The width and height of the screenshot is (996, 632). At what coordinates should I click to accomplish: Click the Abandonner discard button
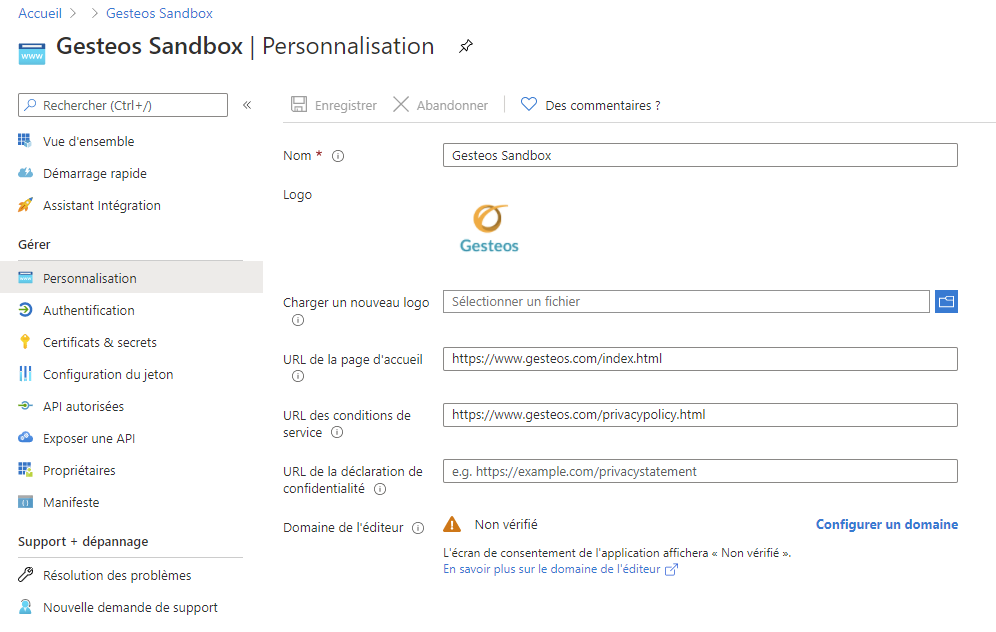coord(440,105)
